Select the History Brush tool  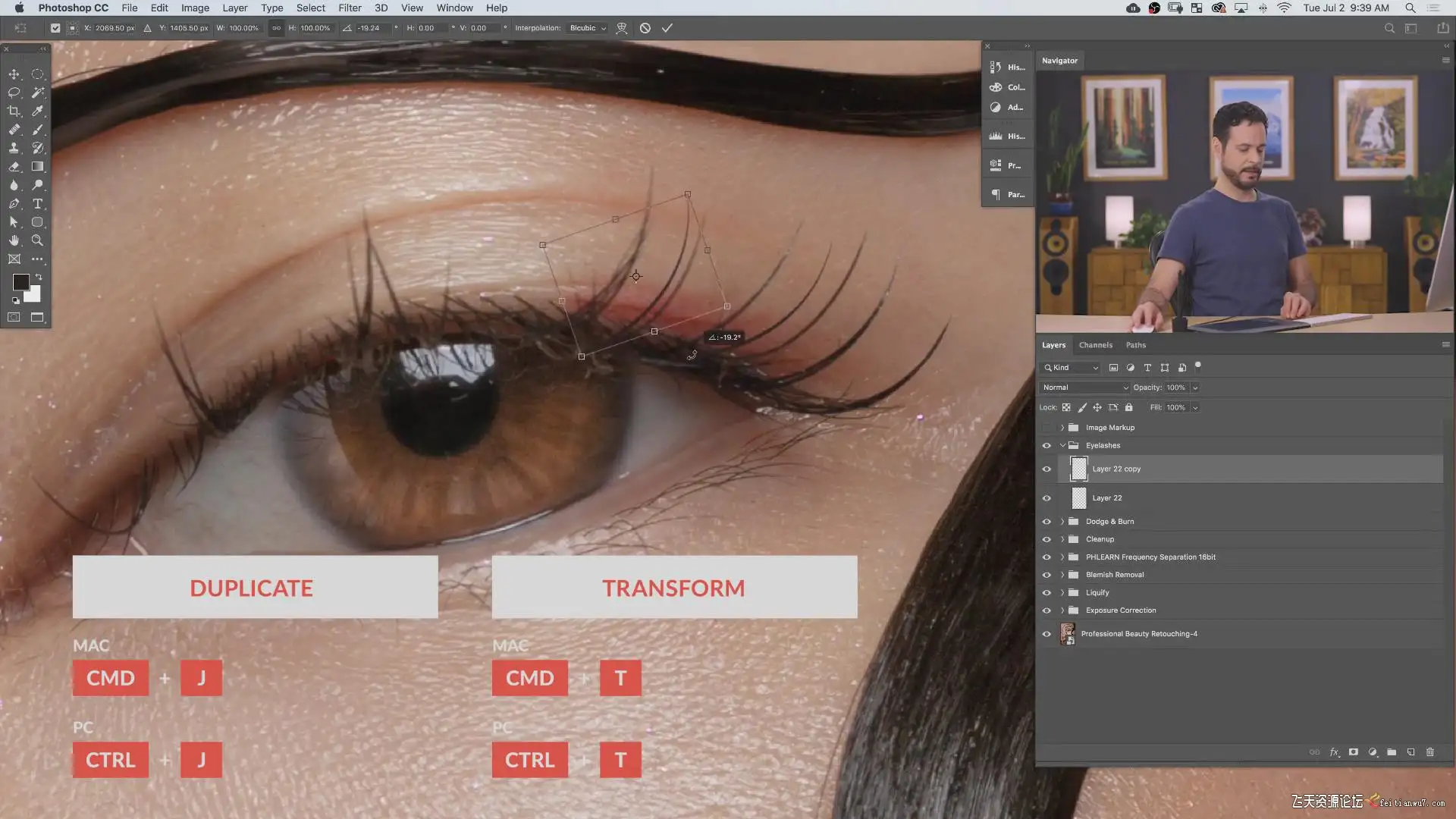37,148
